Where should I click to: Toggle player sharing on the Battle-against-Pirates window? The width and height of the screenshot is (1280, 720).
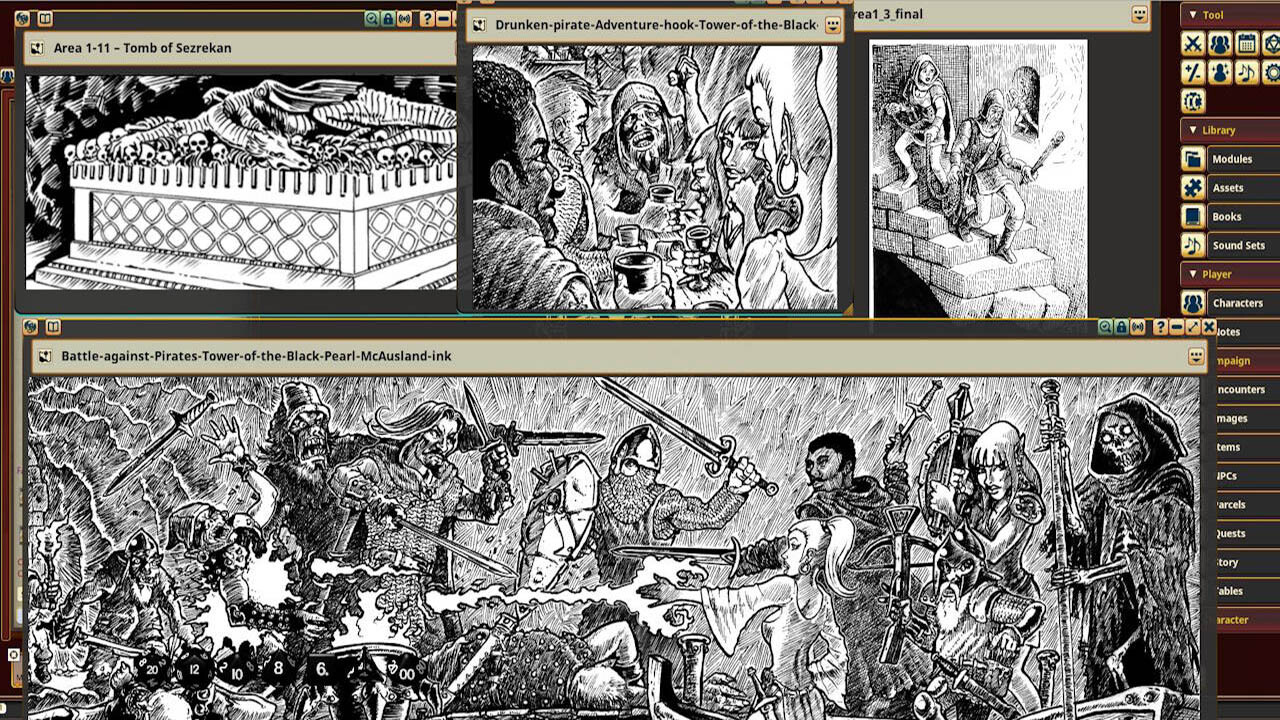[x=1136, y=327]
